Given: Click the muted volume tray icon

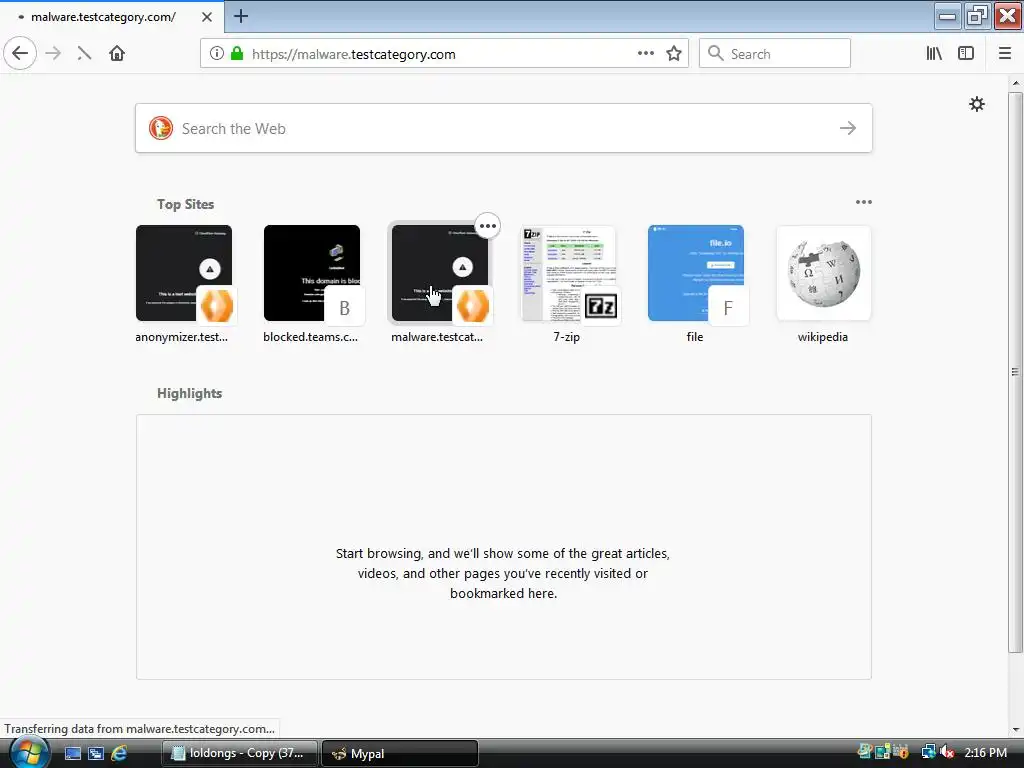Looking at the screenshot, I should pos(948,752).
